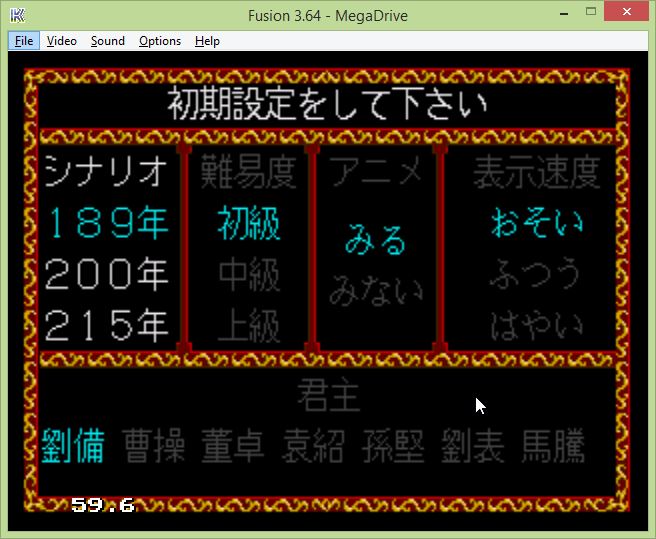Screen dimensions: 656x539
Task: Minimize the Fusion window
Action: 564,13
